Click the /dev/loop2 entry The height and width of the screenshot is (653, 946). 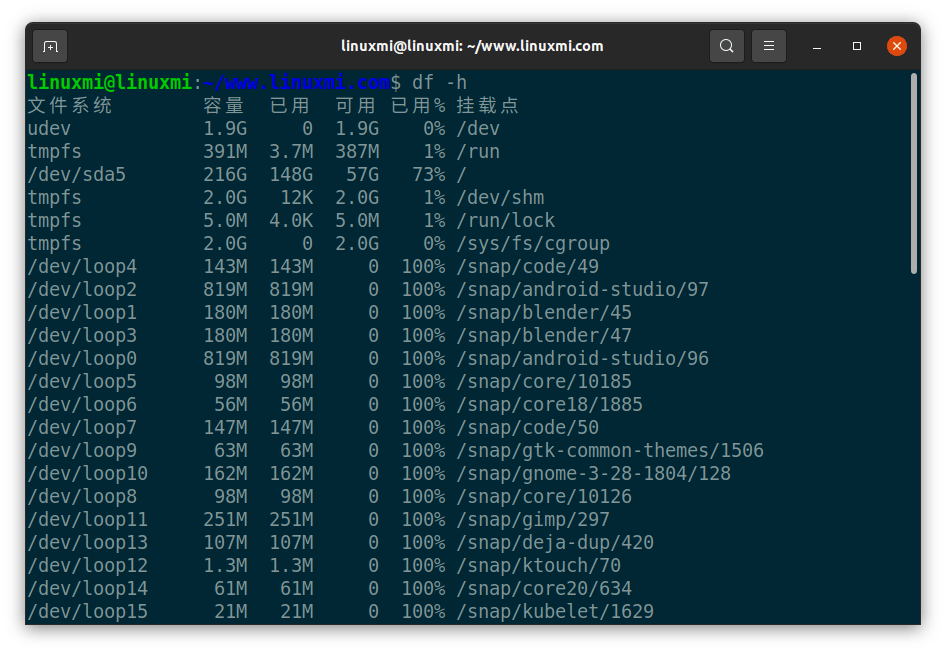(82, 290)
